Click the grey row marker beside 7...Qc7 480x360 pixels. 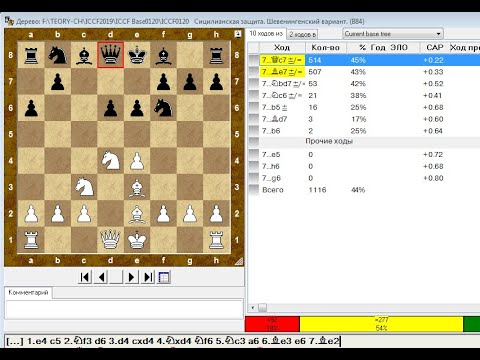[x=254, y=60]
